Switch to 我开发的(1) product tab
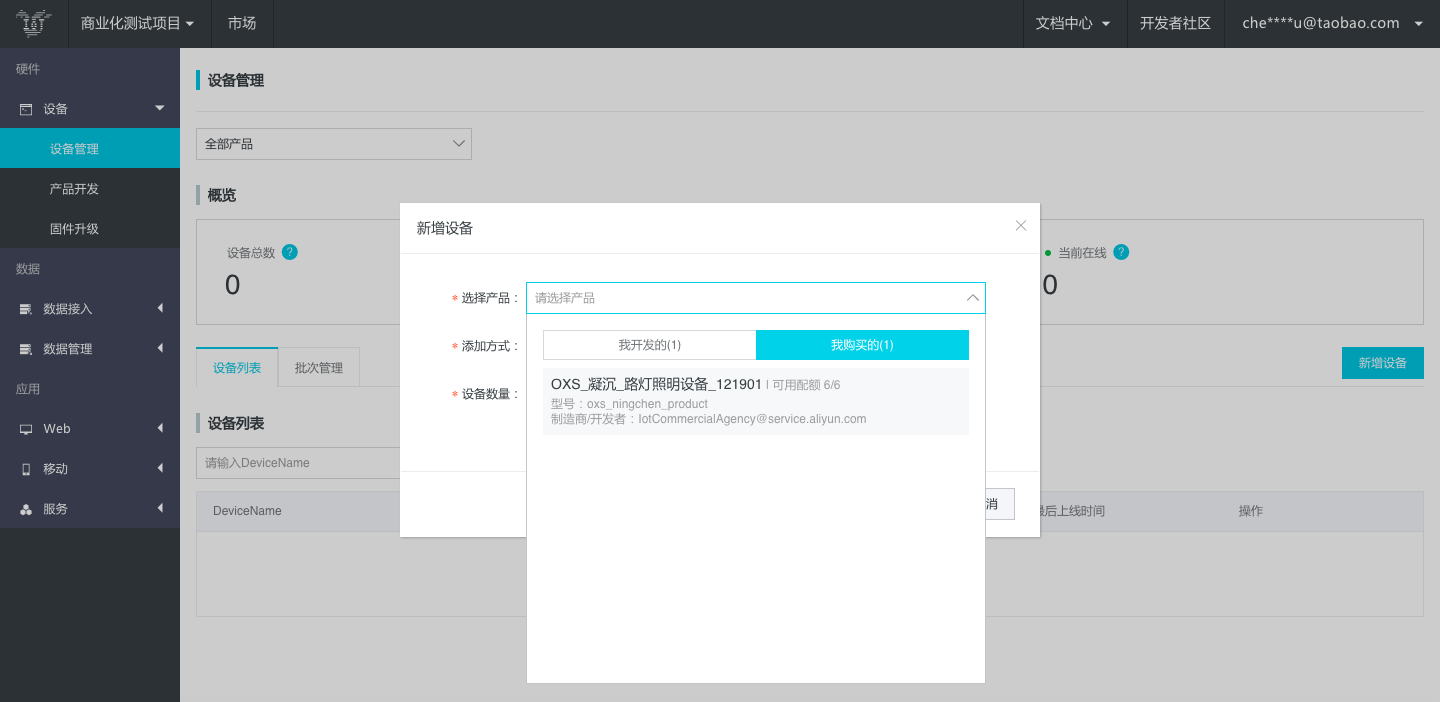Image resolution: width=1440 pixels, height=702 pixels. point(649,345)
